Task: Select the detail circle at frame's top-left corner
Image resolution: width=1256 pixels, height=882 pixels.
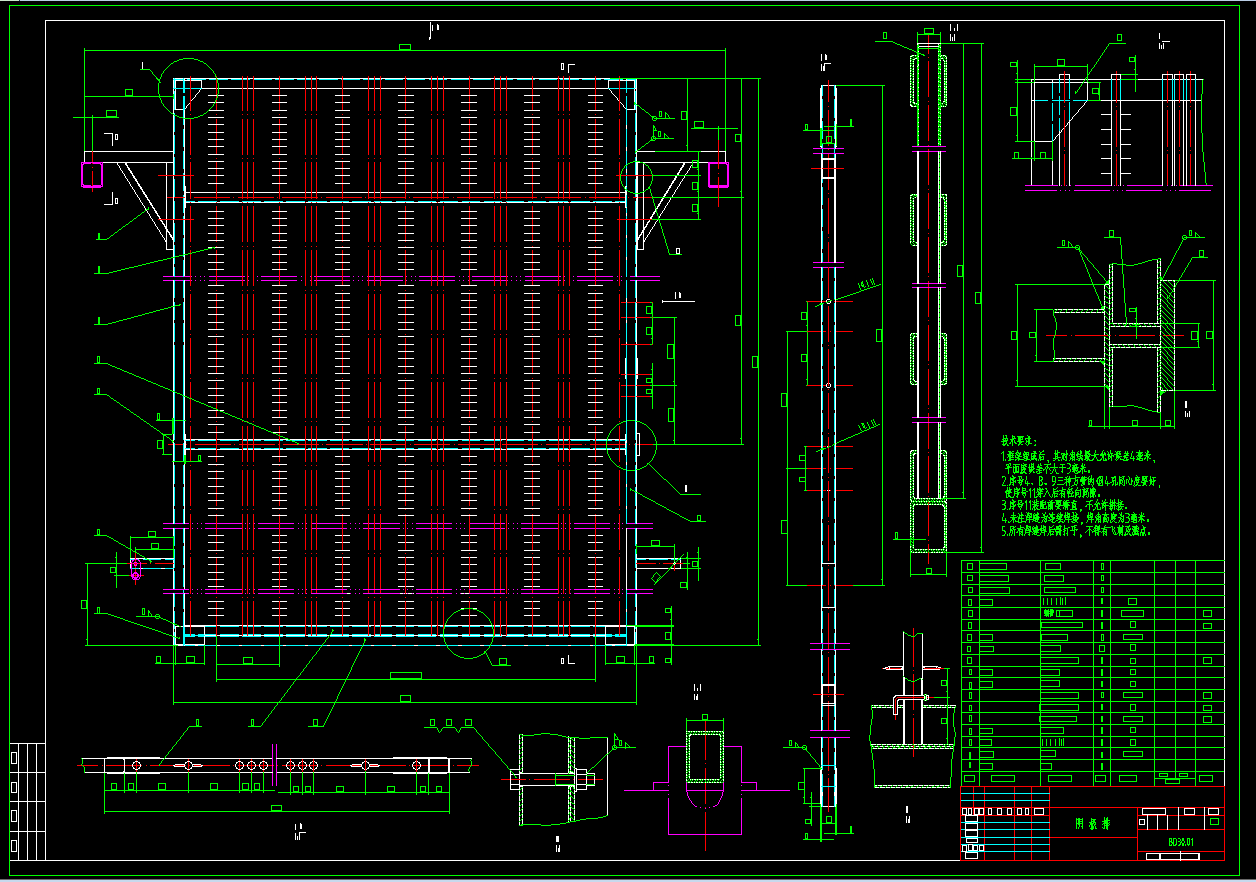Action: point(188,89)
